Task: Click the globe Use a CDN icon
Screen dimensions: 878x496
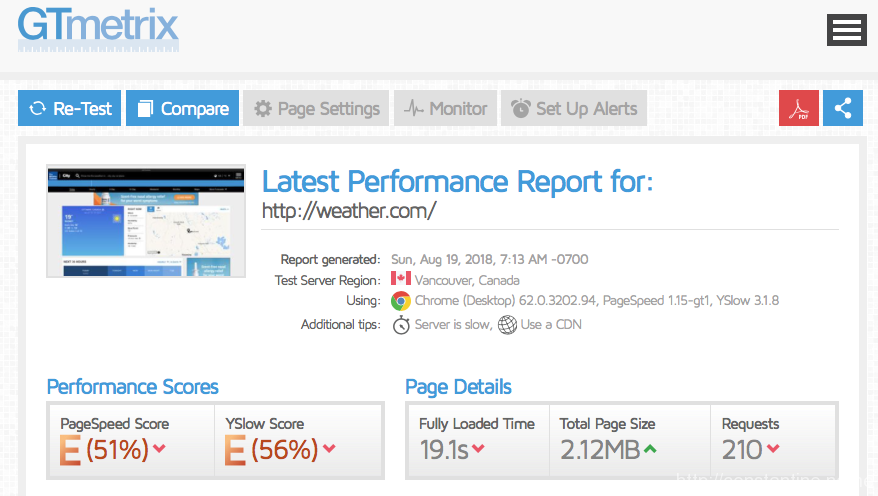Action: 507,325
